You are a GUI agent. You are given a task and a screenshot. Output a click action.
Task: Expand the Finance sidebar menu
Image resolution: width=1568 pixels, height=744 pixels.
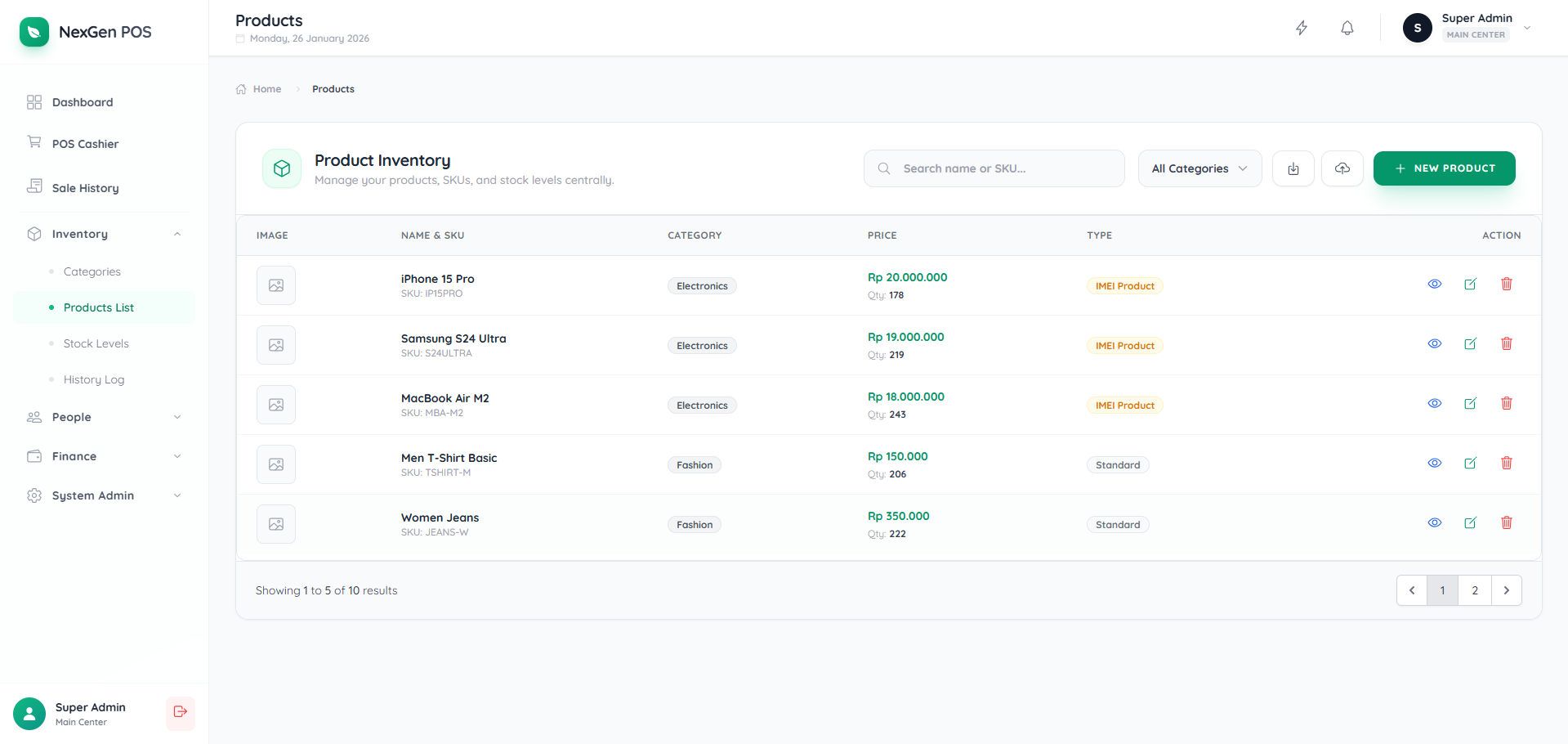pyautogui.click(x=104, y=456)
